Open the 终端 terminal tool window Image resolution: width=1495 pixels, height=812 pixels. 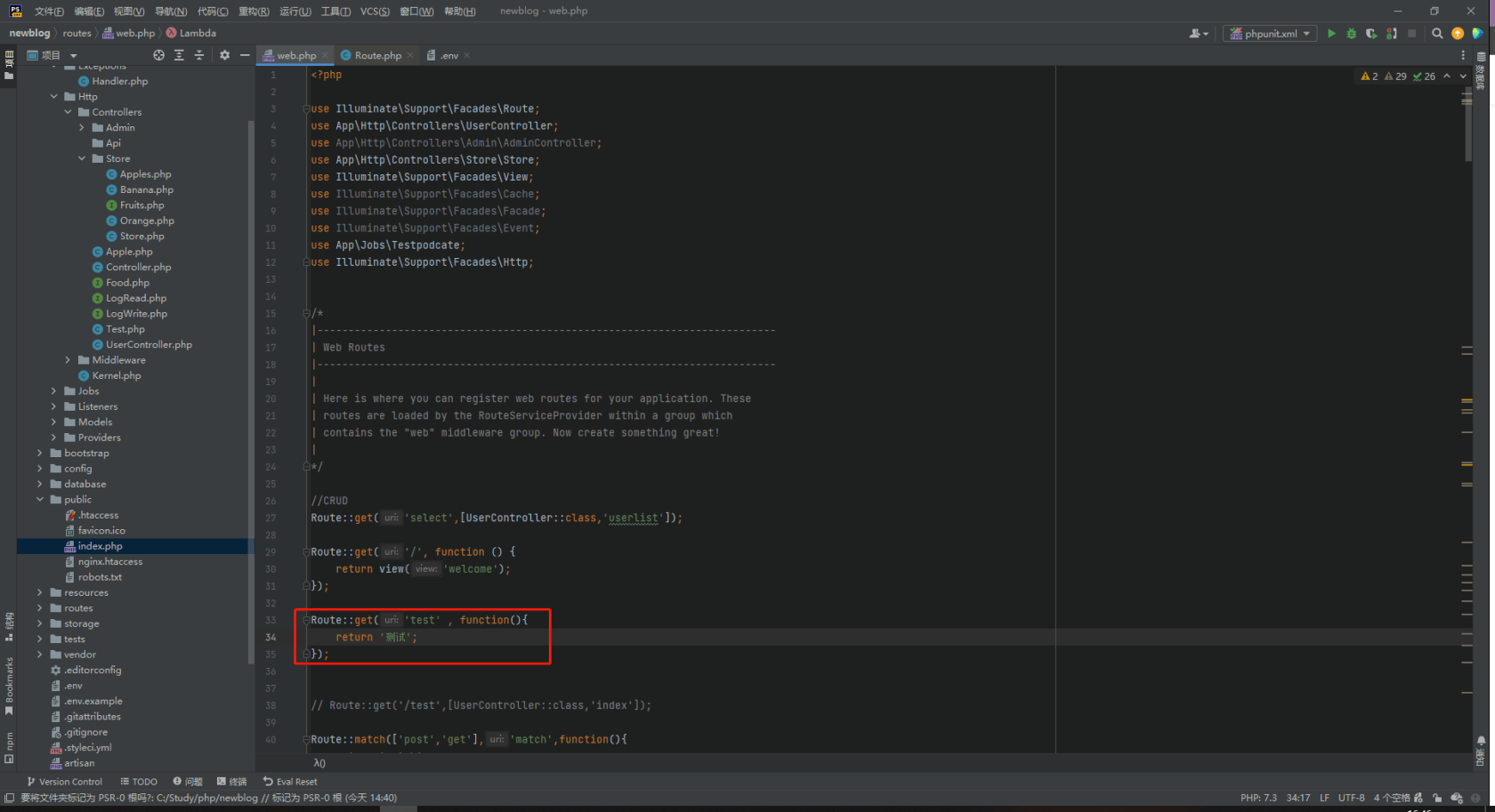tap(232, 782)
